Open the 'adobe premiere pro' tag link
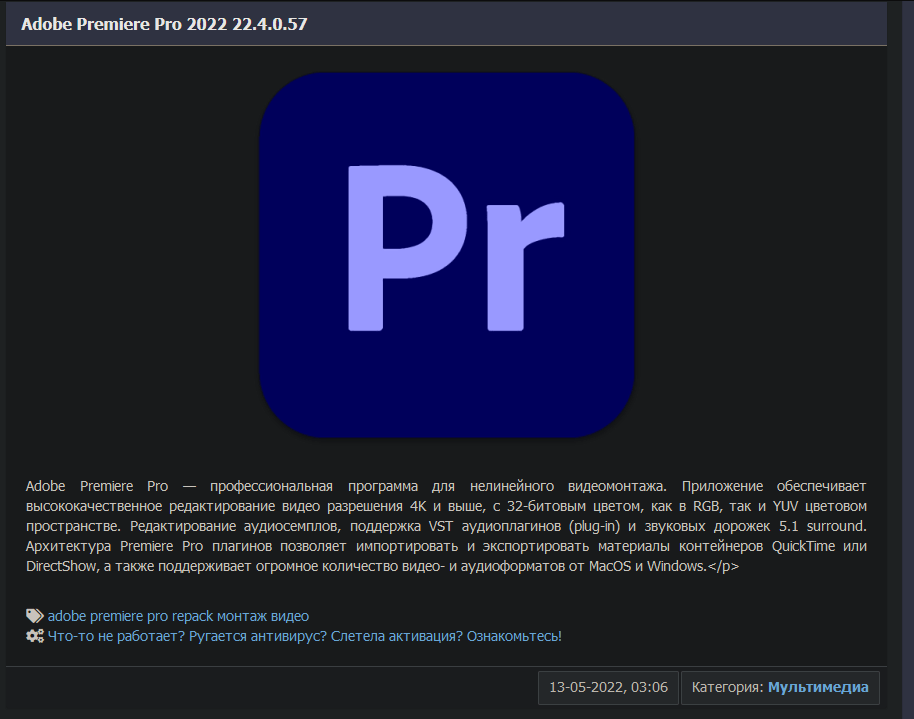The height and width of the screenshot is (719, 914). pyautogui.click(x=108, y=616)
